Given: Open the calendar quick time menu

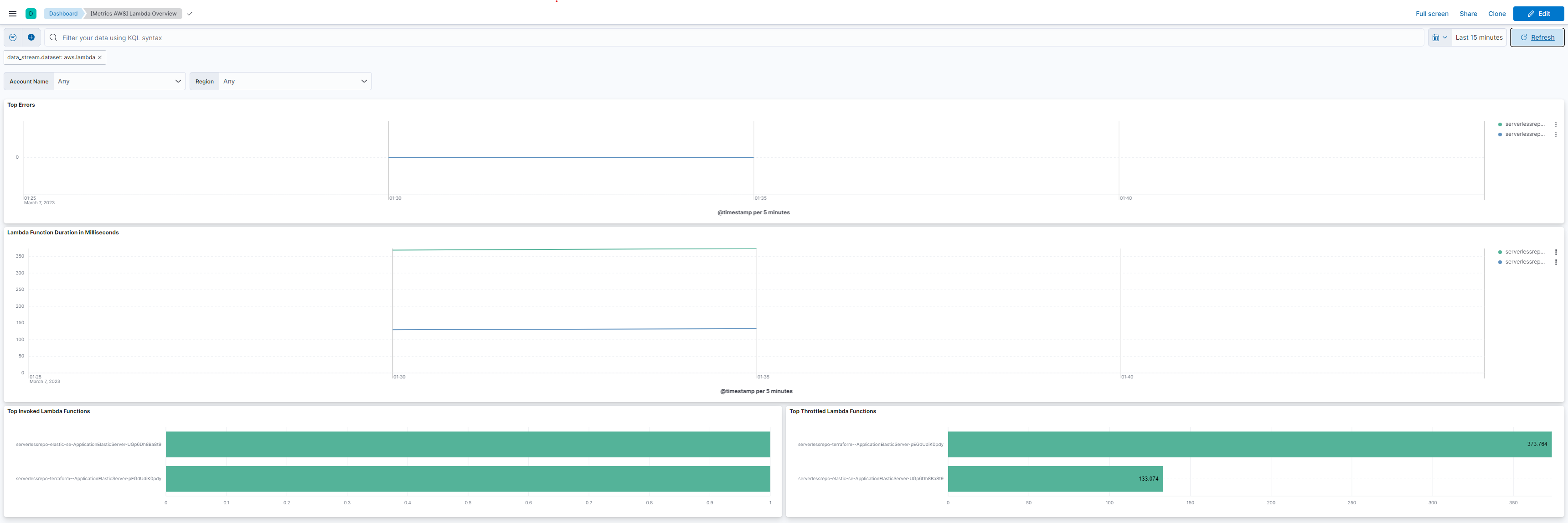Looking at the screenshot, I should [1439, 37].
